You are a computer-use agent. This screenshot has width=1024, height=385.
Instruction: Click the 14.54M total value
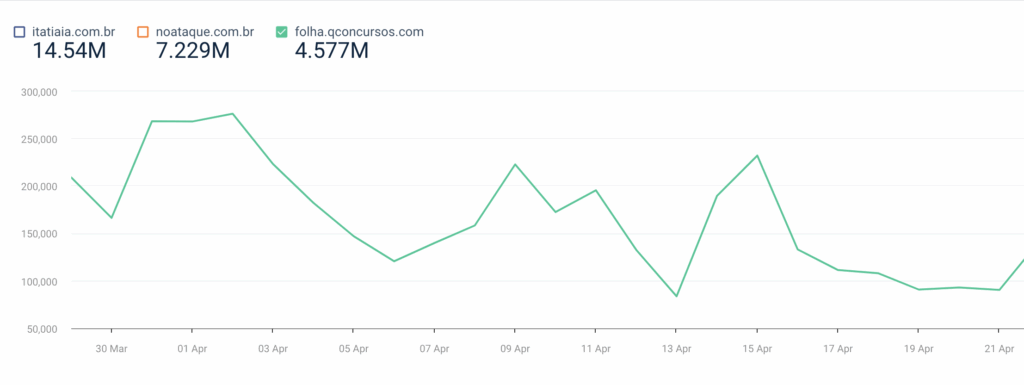click(69, 50)
